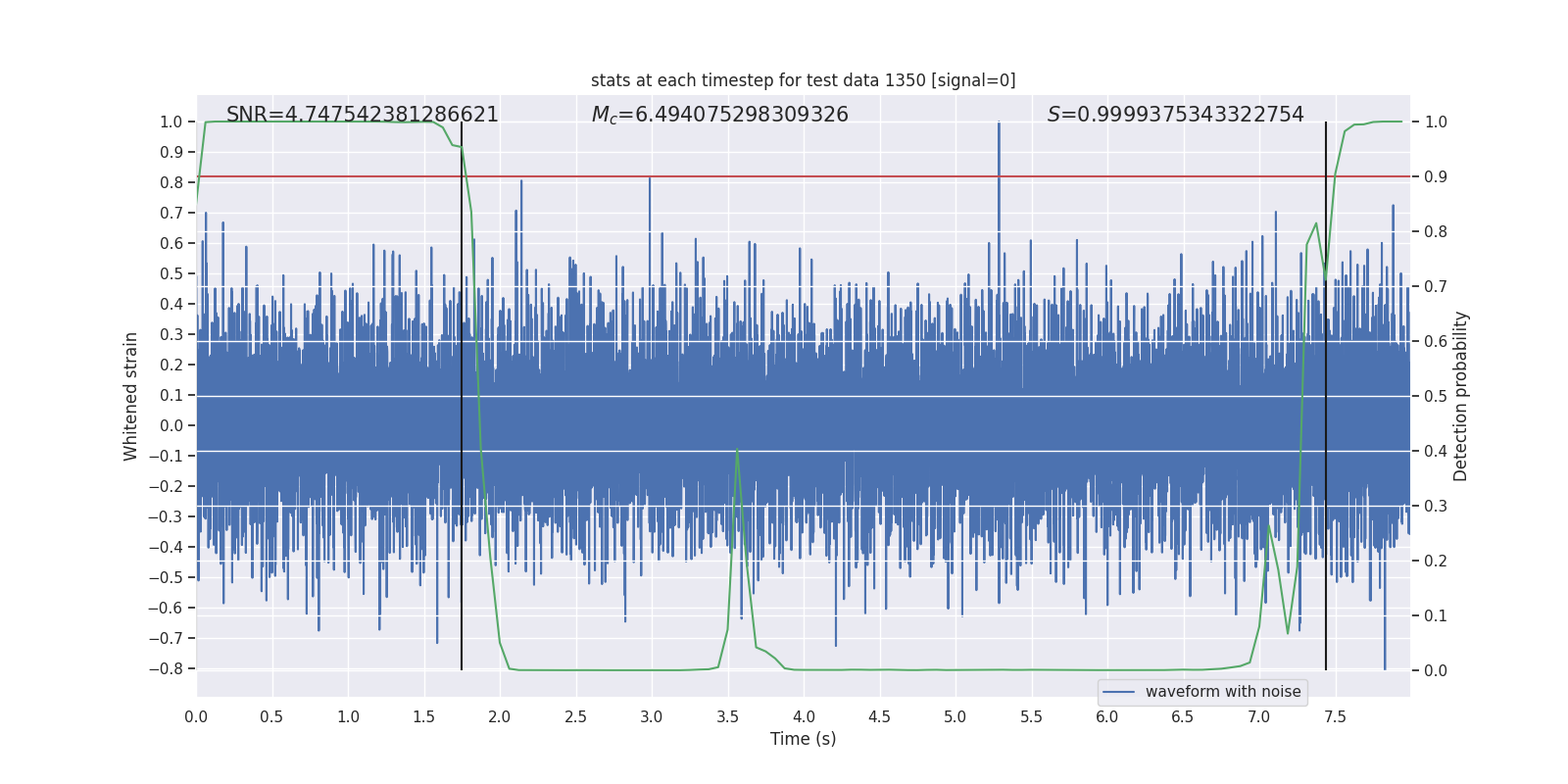Click the SNR value annotation
Viewport: 1568px width, 784px height.
coord(363,115)
